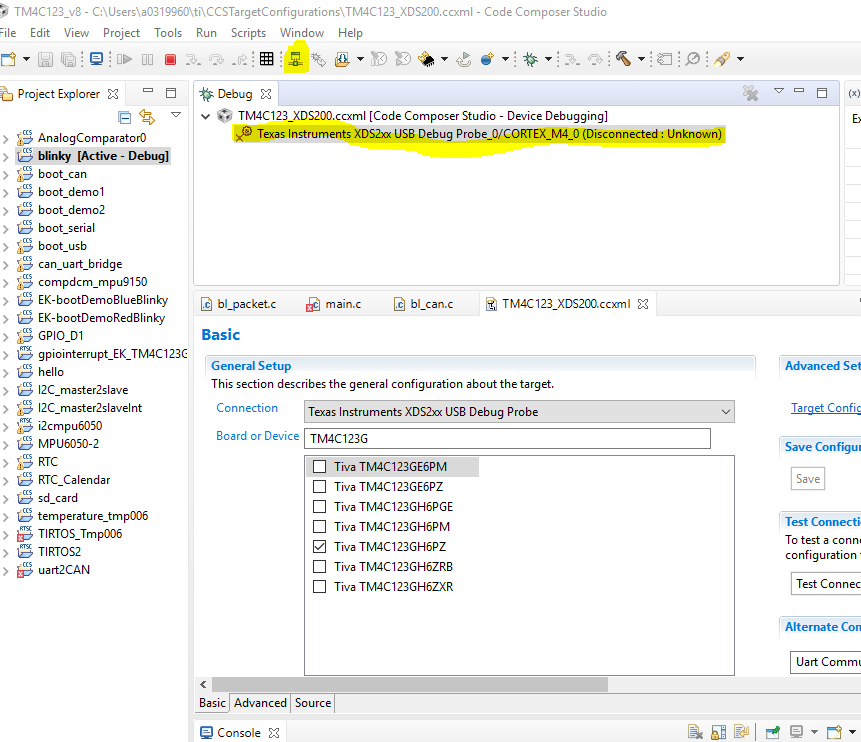Image resolution: width=861 pixels, height=742 pixels.
Task: Click the green bug Debug toolbar icon
Action: [530, 59]
